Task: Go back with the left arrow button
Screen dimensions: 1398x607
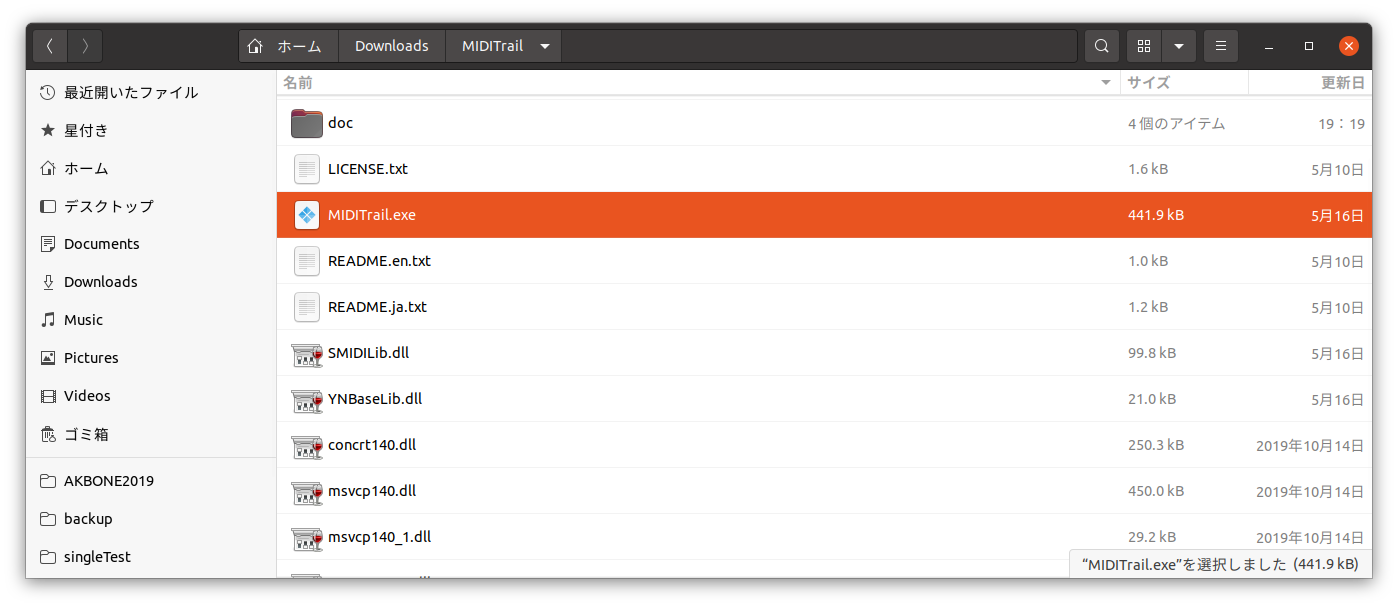Action: 50,46
